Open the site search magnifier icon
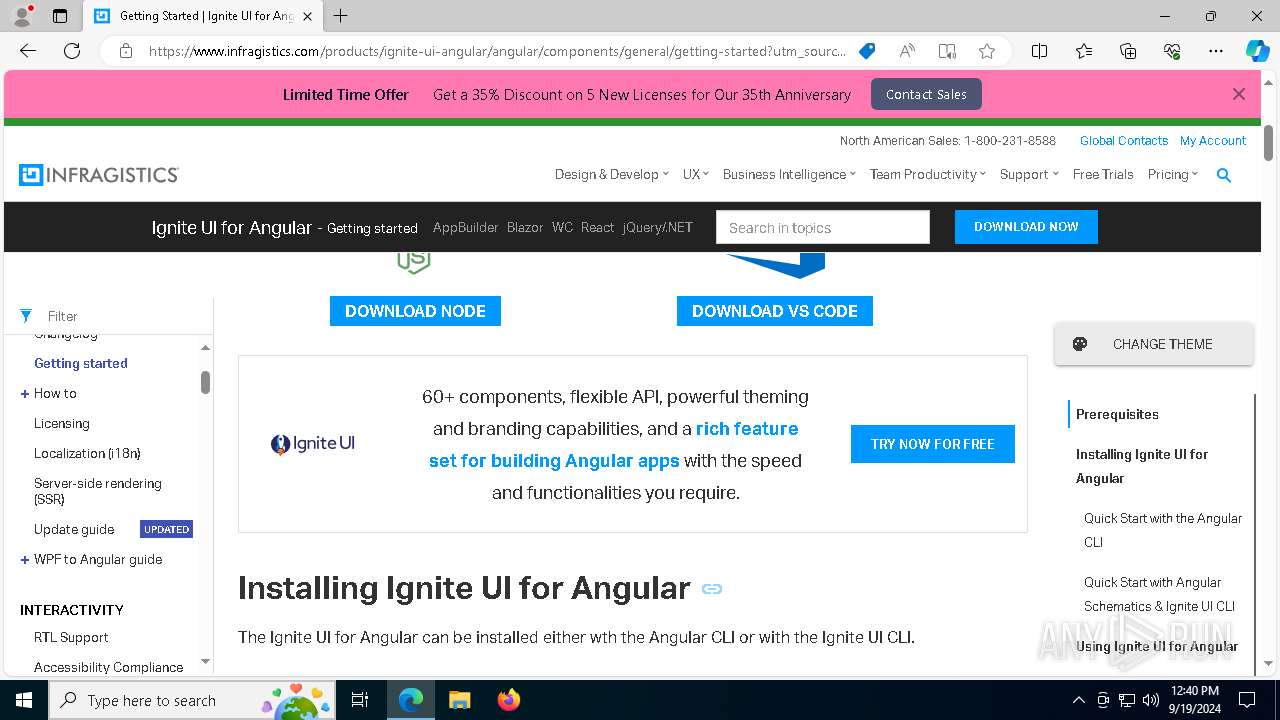 (1223, 175)
